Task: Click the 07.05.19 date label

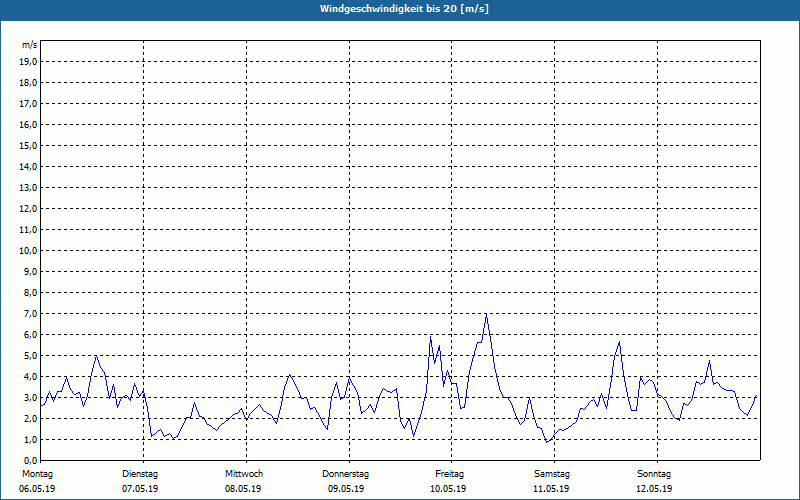Action: 140,489
